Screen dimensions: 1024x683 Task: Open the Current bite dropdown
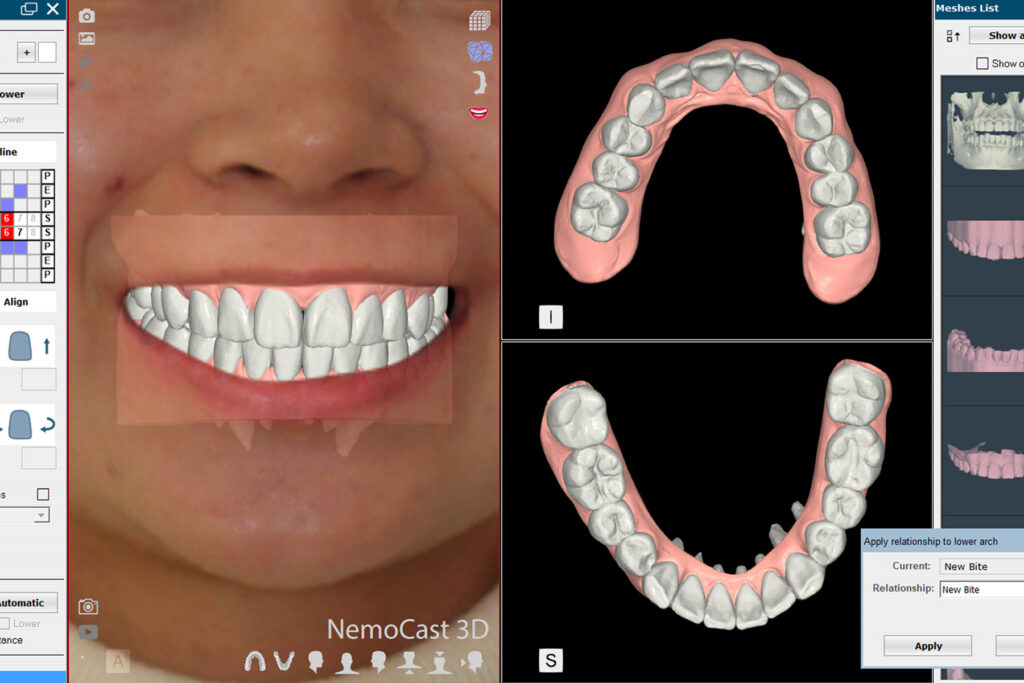[x=981, y=567]
